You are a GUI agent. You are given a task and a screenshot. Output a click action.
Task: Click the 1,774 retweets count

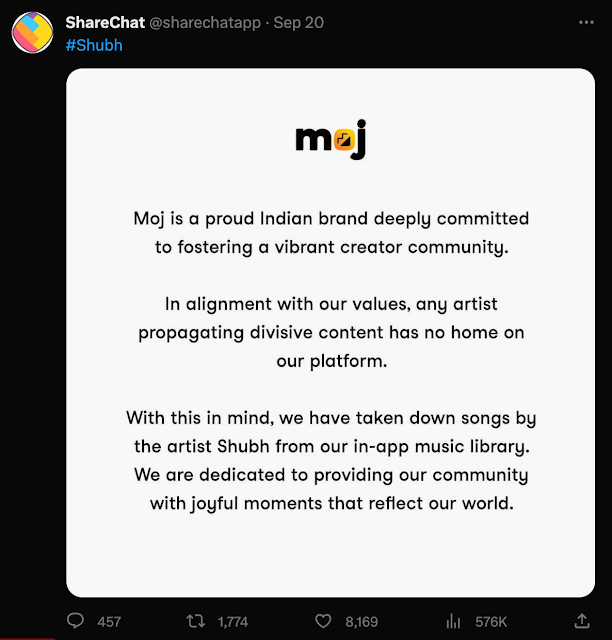[233, 622]
